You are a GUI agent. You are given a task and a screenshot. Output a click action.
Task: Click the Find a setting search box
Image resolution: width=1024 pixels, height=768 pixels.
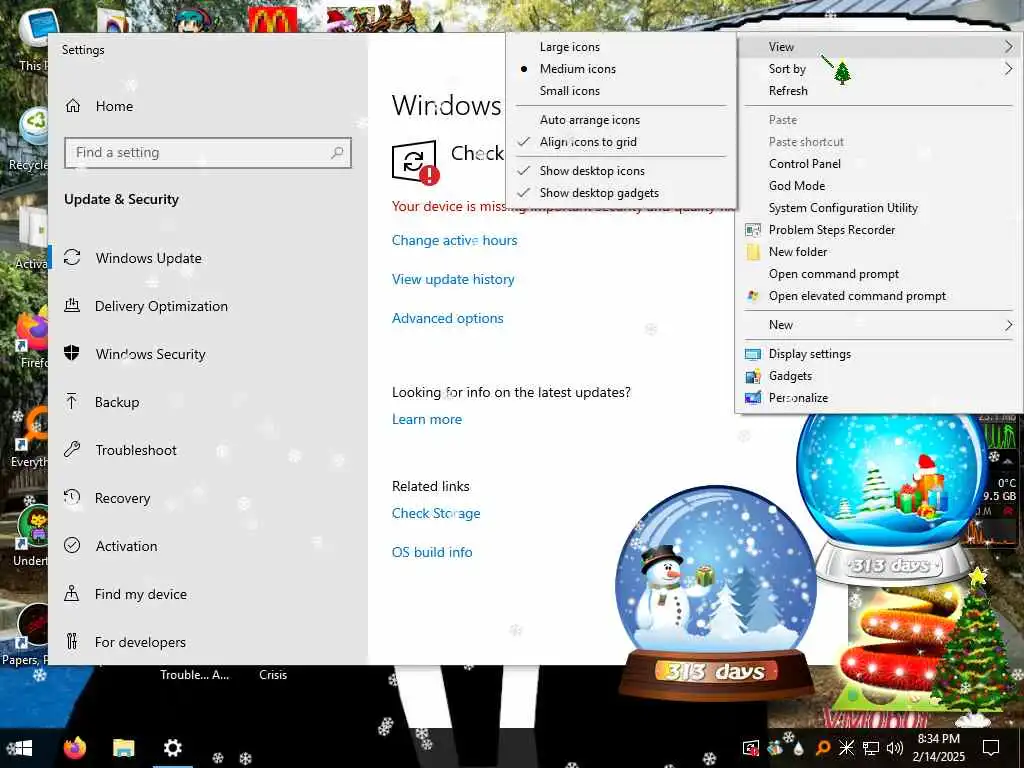pyautogui.click(x=208, y=152)
